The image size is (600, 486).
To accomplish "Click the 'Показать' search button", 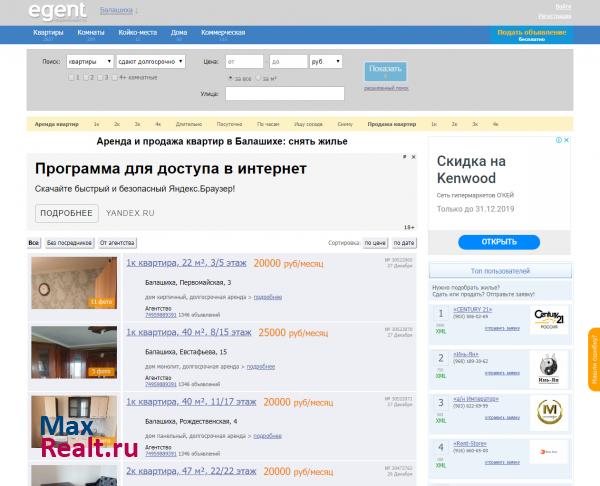I will [385, 71].
